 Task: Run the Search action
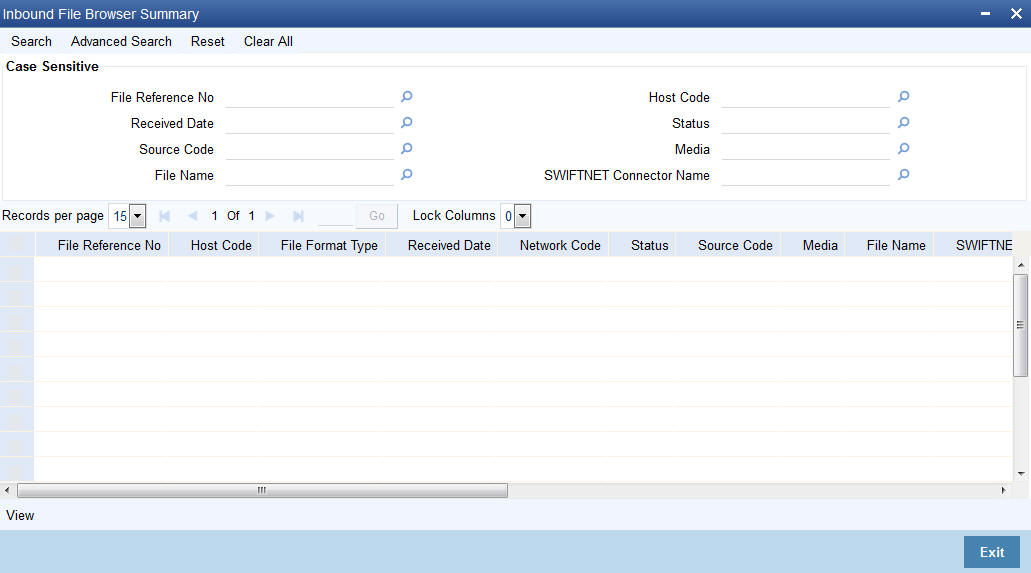pyautogui.click(x=31, y=41)
